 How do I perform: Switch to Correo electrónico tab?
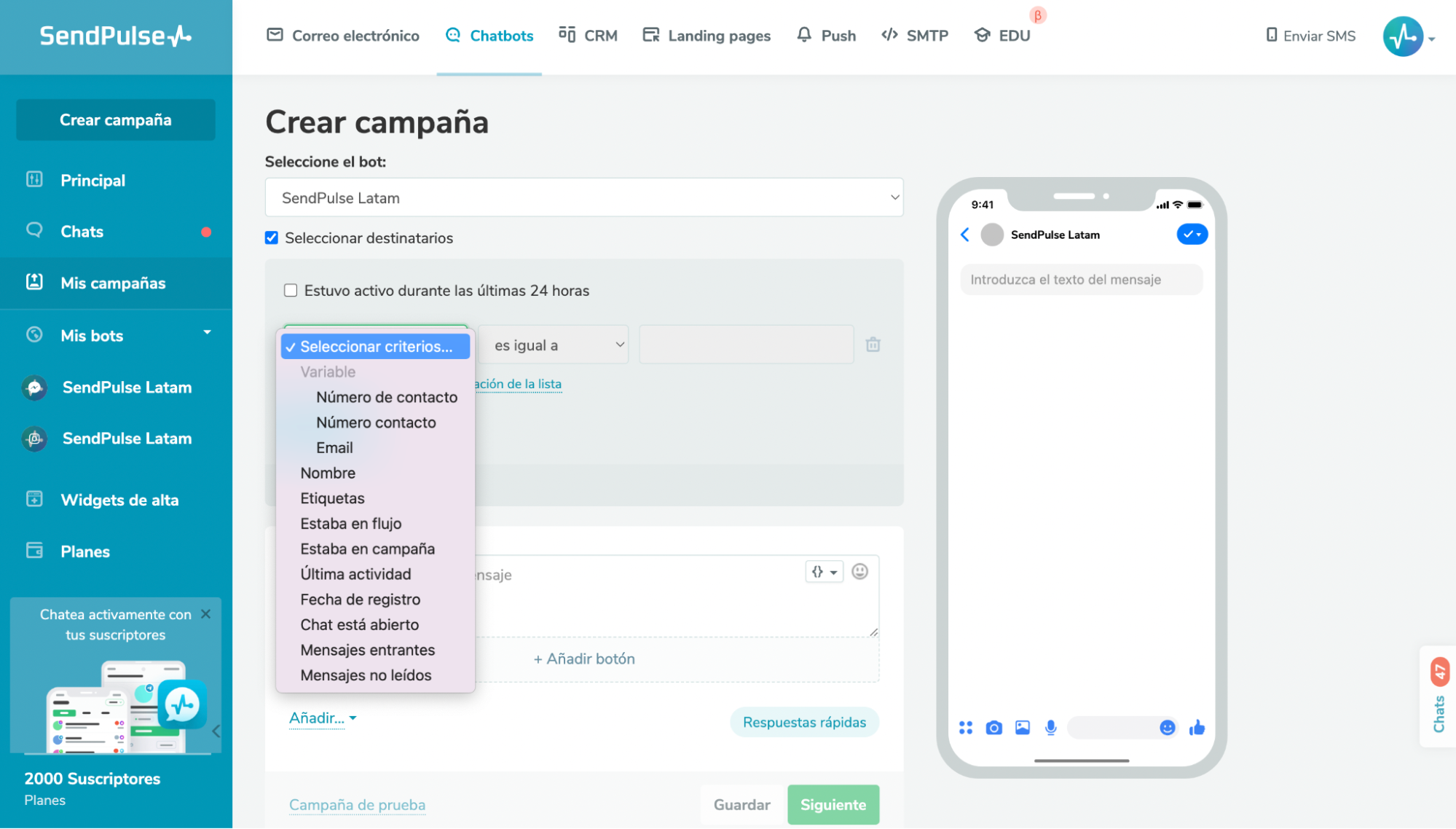coord(343,36)
